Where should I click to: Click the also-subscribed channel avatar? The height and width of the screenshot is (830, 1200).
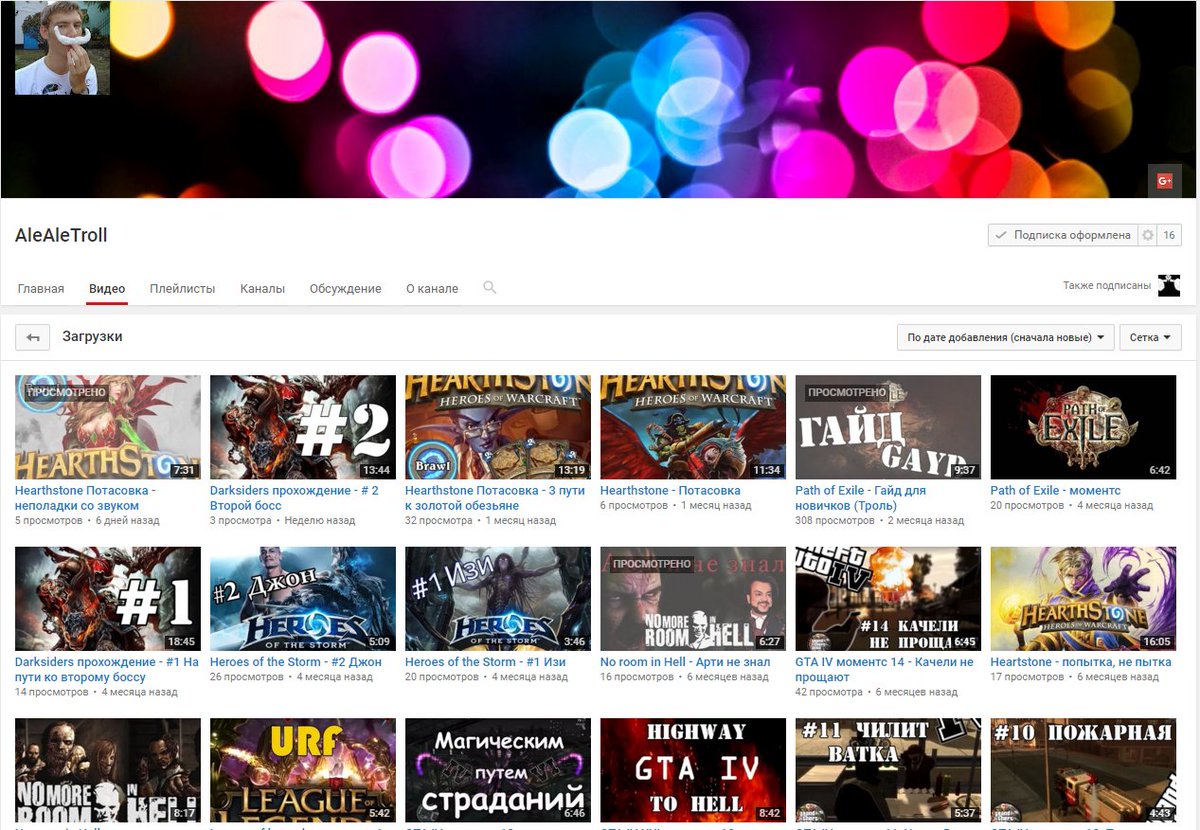(x=1169, y=285)
